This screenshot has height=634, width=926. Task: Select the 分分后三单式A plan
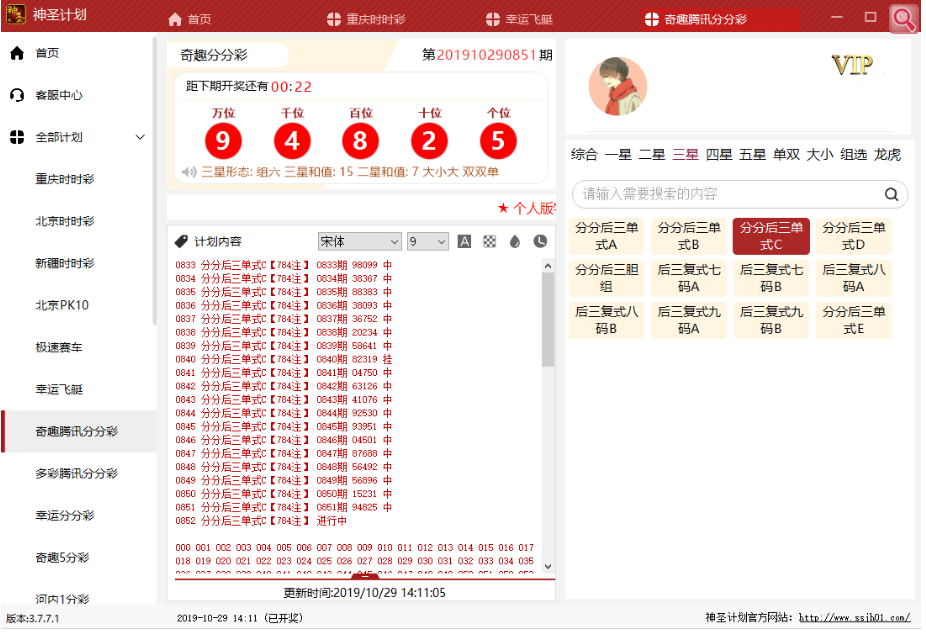(x=607, y=236)
